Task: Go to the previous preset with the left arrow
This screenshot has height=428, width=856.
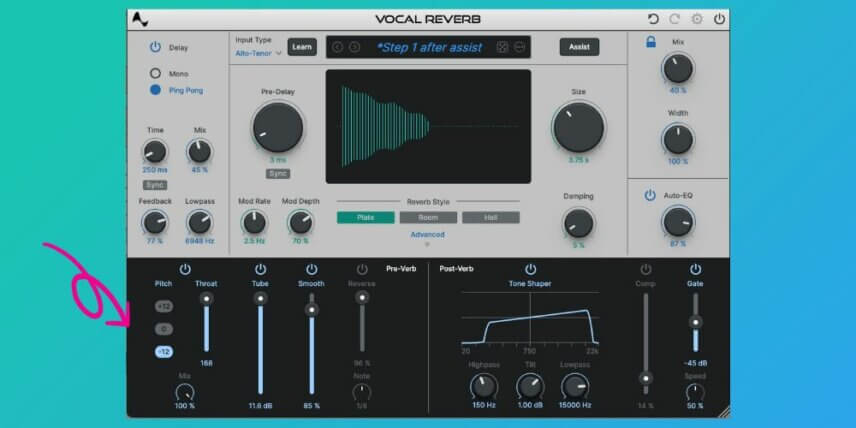Action: [337, 47]
